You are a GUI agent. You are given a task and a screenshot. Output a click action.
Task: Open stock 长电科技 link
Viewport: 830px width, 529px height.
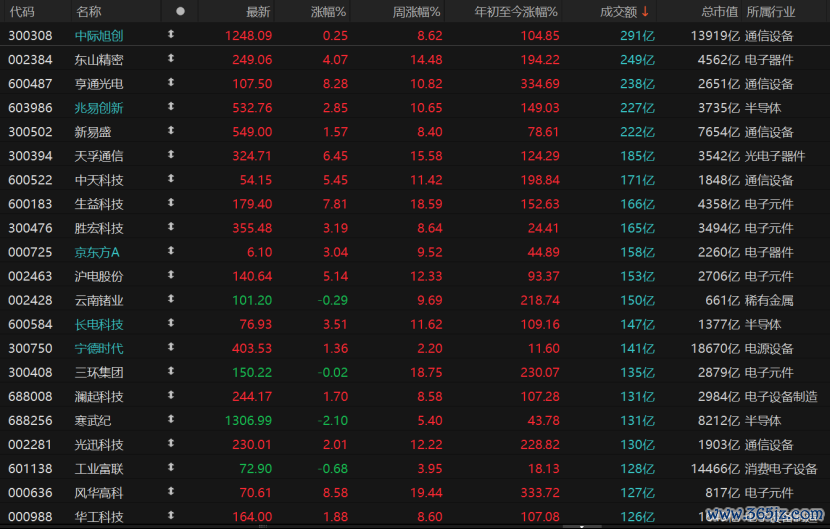(x=99, y=325)
